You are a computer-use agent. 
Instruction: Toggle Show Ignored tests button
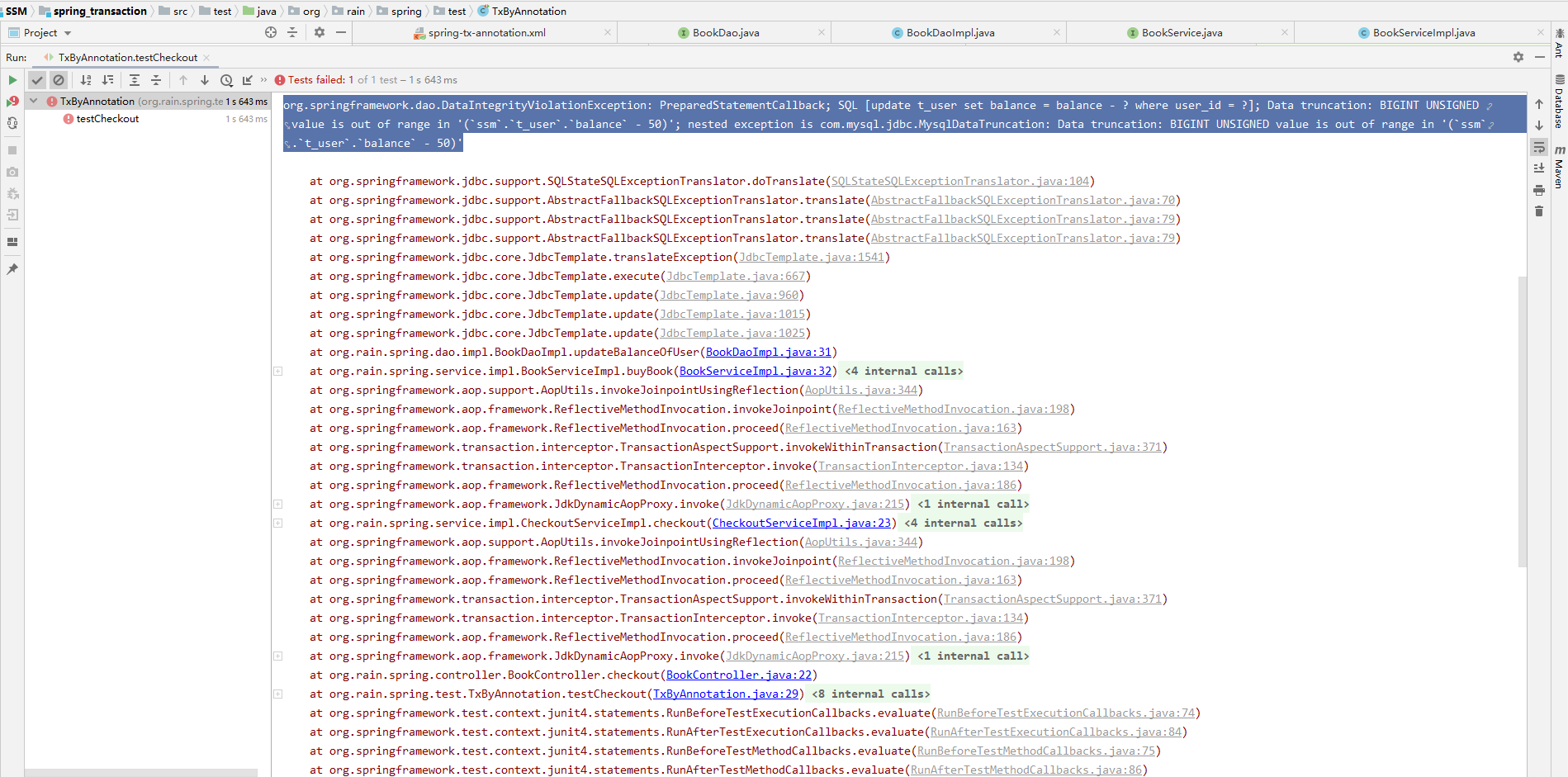[58, 80]
